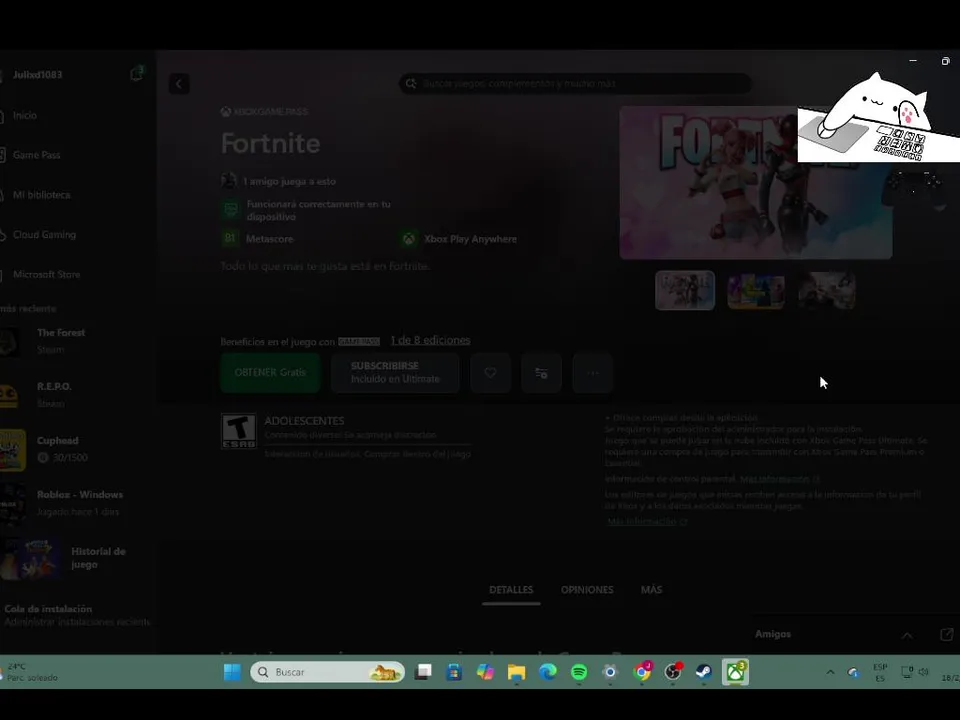Click the ESP ES language indicator
Image resolution: width=960 pixels, height=720 pixels.
(x=880, y=672)
